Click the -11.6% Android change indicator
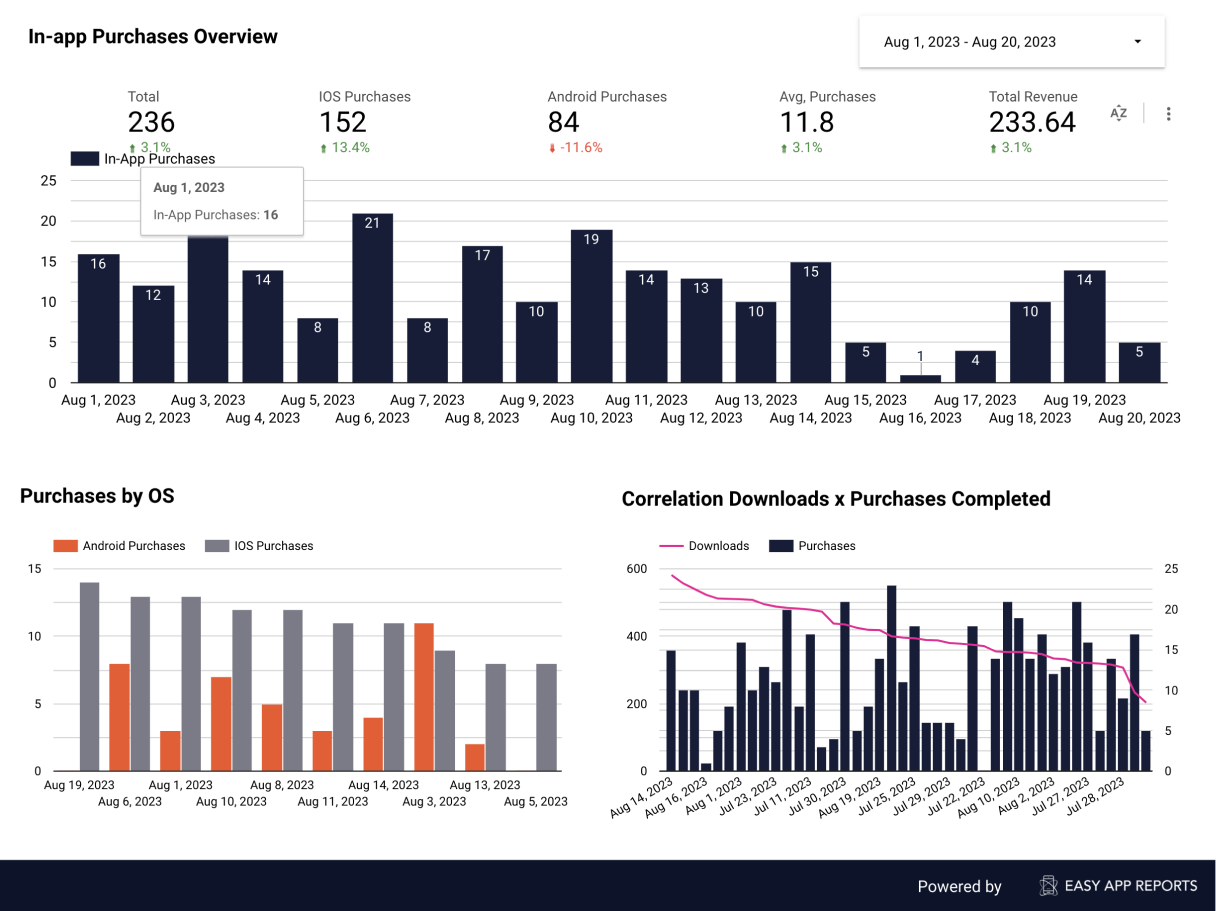The width and height of the screenshot is (1216, 911). pyautogui.click(x=575, y=148)
